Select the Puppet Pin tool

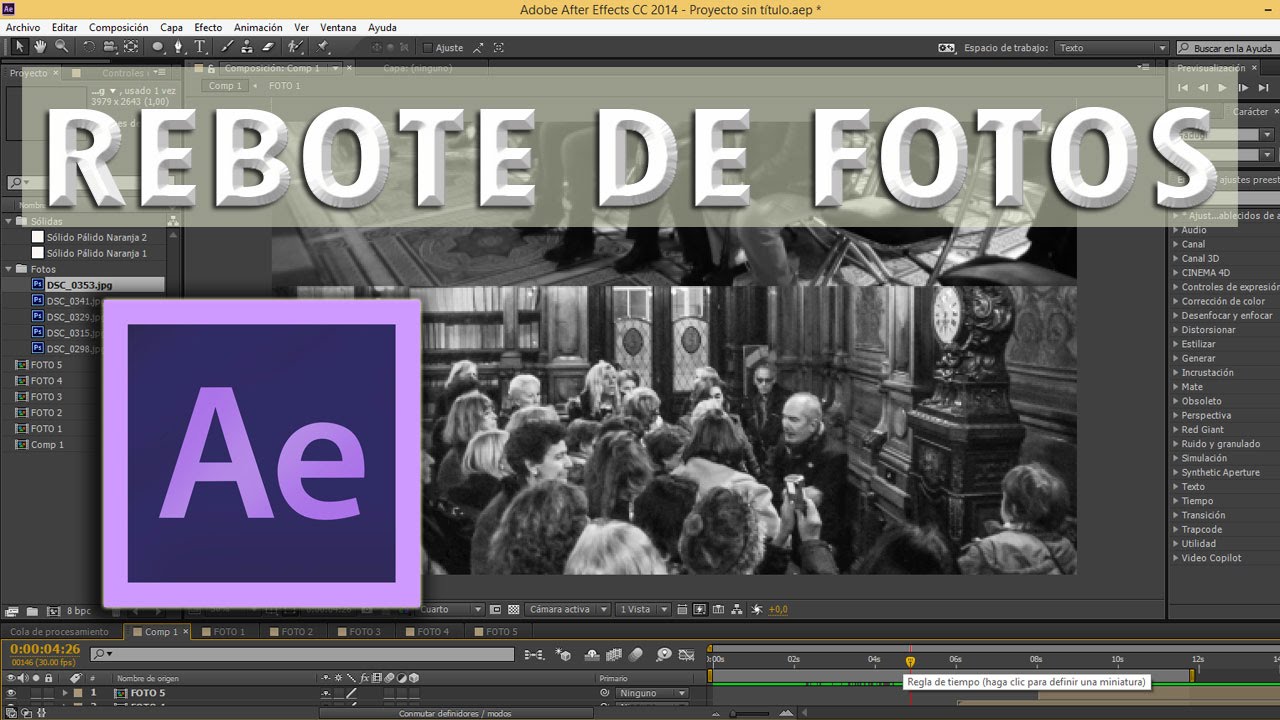(x=322, y=47)
